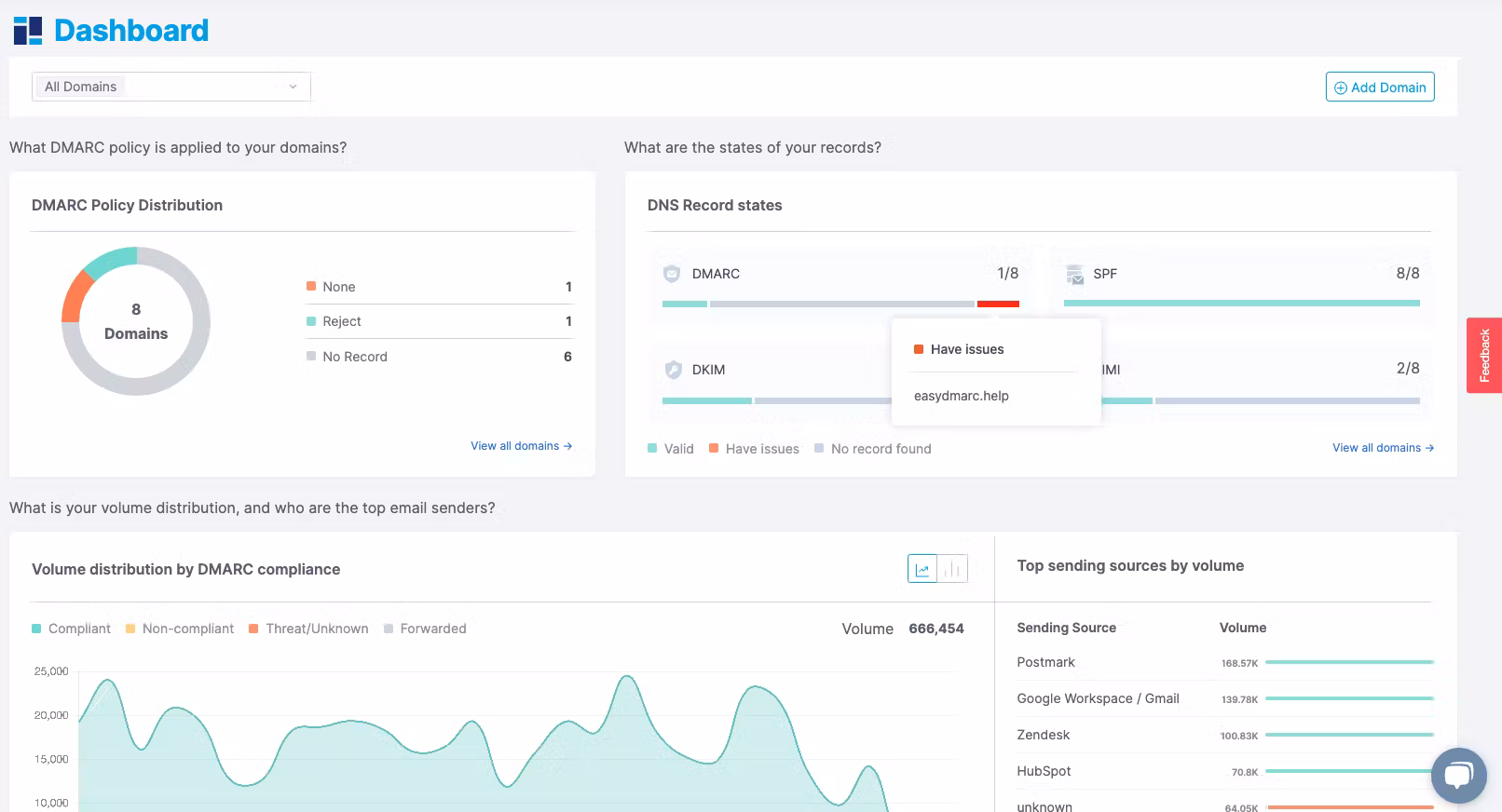Toggle the Compliant legend series

tap(71, 629)
